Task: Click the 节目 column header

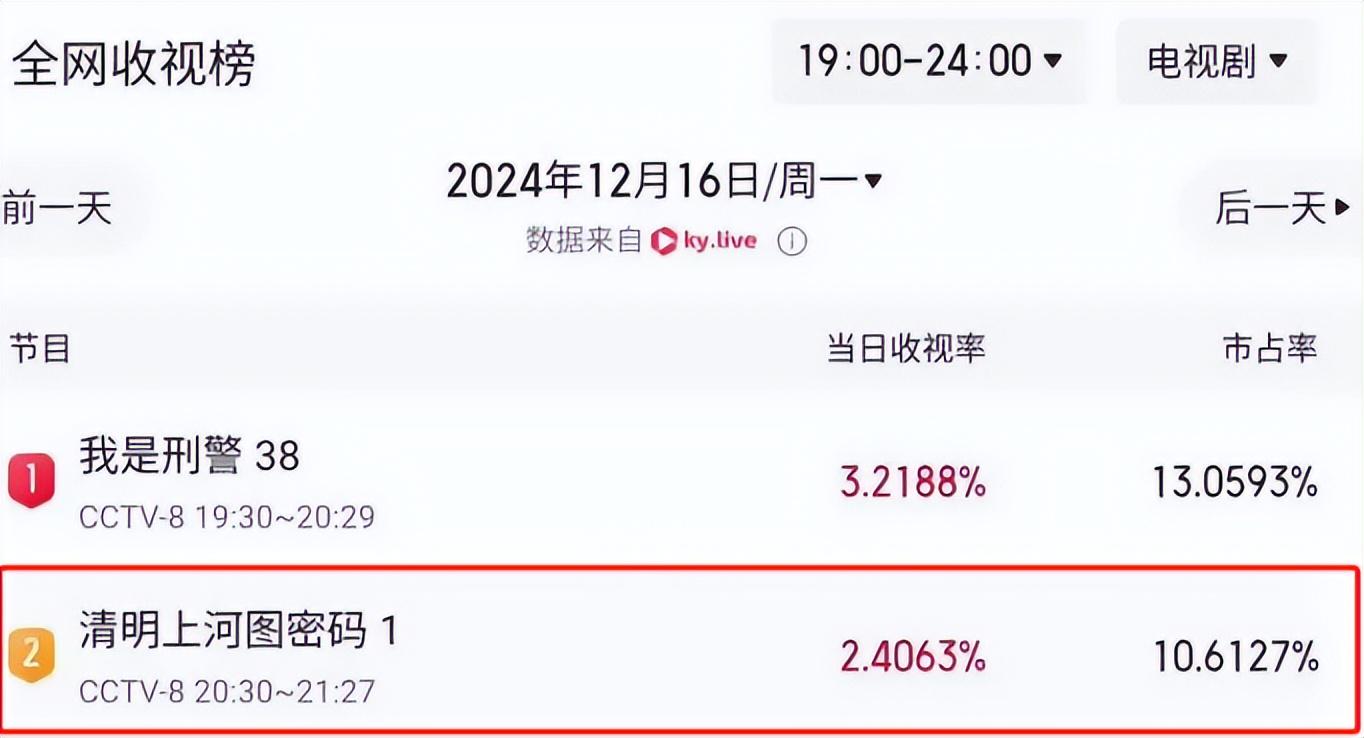Action: (x=40, y=349)
